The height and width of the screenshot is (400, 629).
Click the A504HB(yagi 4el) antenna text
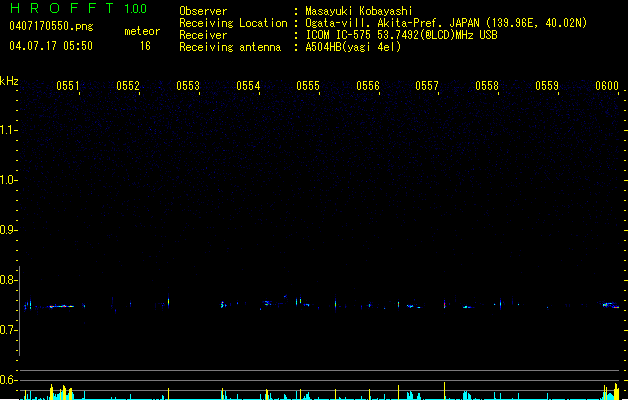[x=353, y=47]
